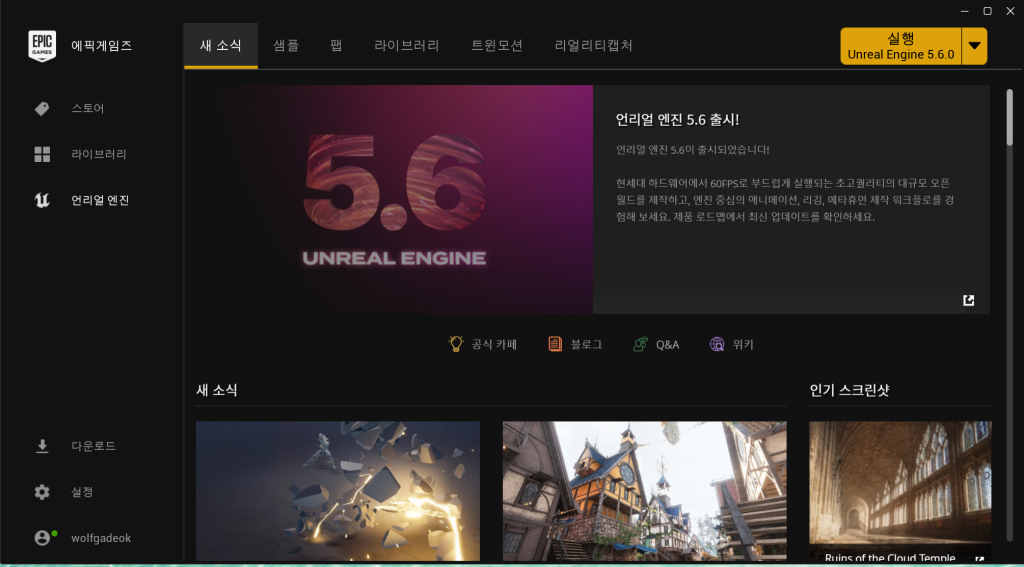Click the vertical scrollbar thumb
The width and height of the screenshot is (1024, 567).
(x=1010, y=116)
